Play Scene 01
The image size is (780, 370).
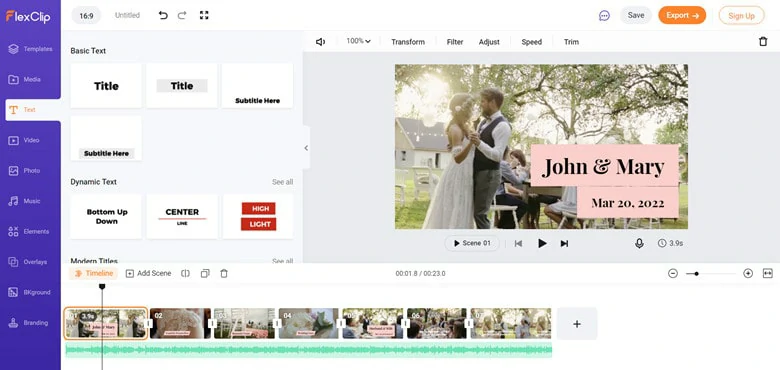[x=472, y=243]
